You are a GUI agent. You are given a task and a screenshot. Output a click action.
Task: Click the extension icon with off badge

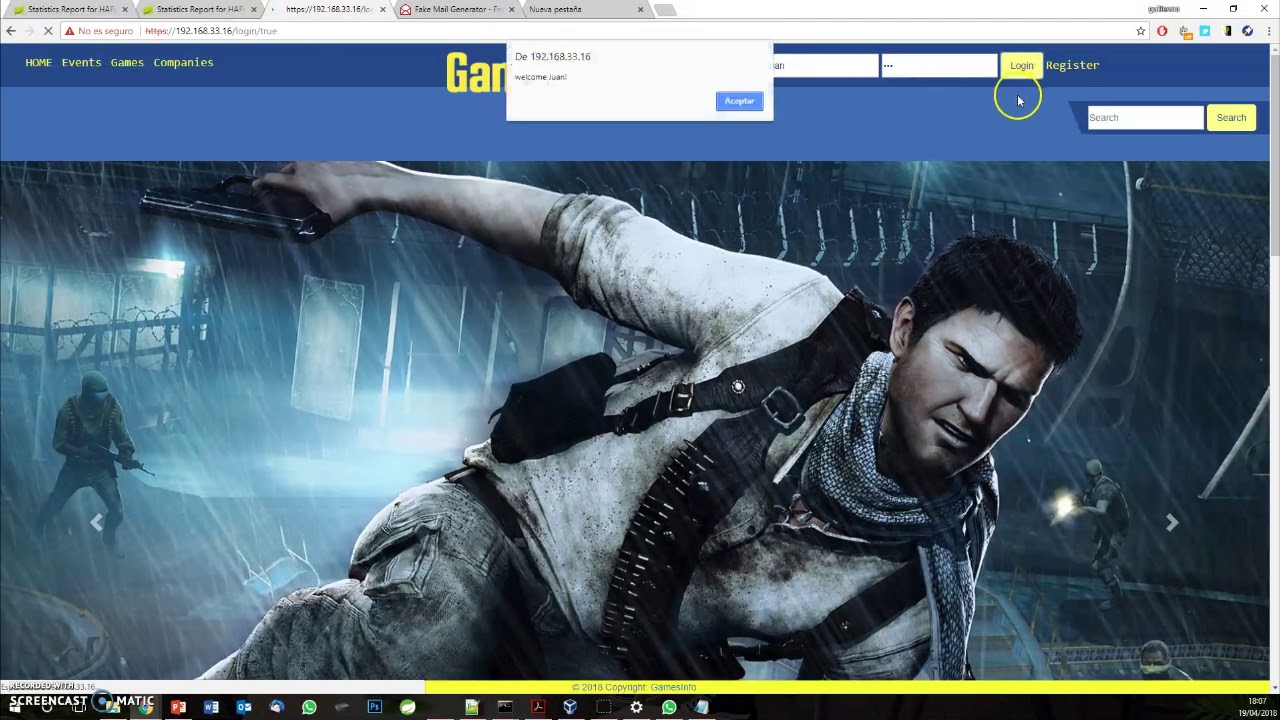tap(1185, 31)
